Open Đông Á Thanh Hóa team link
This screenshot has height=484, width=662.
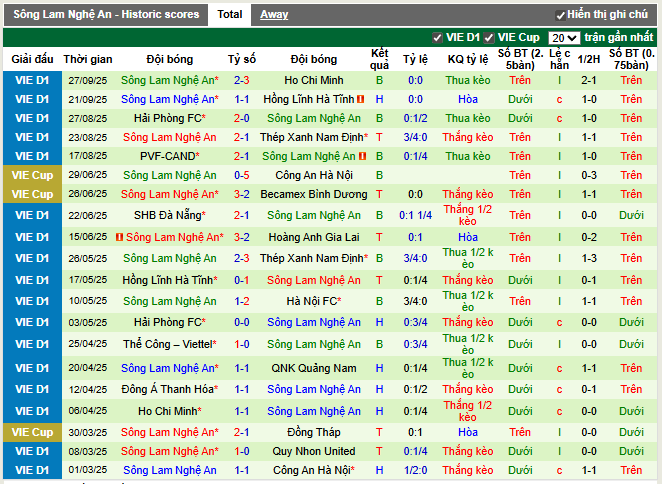coord(170,389)
